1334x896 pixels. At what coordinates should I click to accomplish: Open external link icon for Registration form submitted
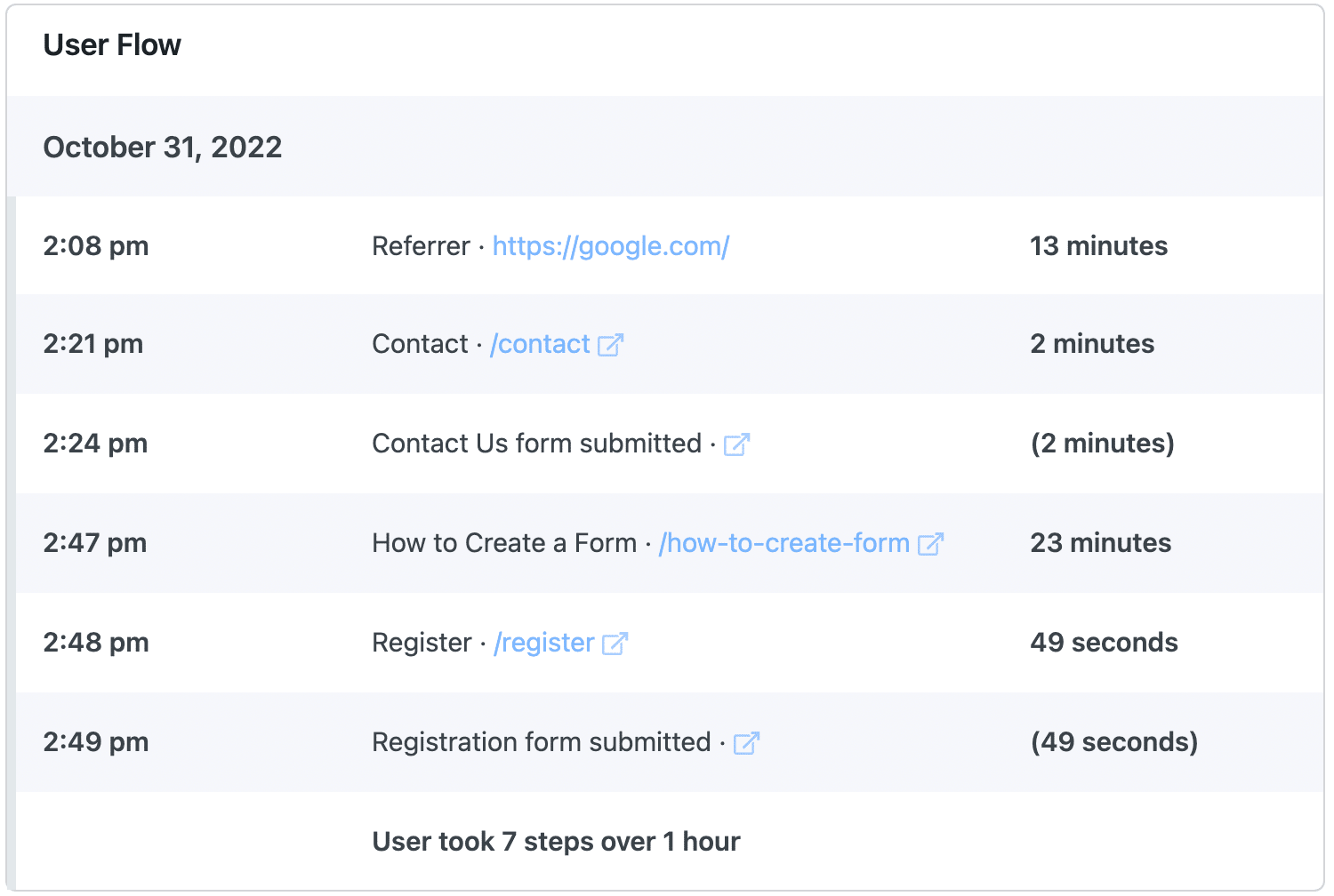747,743
